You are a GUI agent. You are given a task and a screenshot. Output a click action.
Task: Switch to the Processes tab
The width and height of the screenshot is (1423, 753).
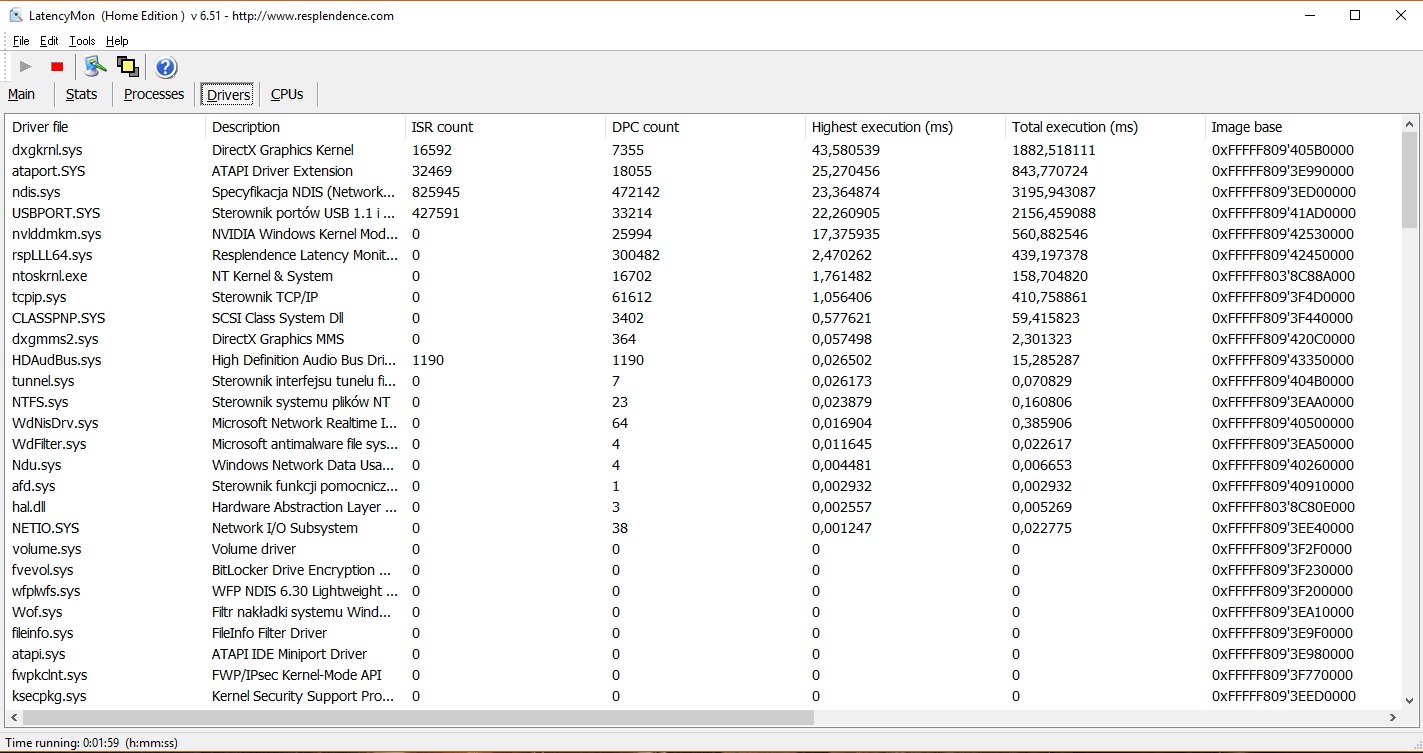point(154,94)
